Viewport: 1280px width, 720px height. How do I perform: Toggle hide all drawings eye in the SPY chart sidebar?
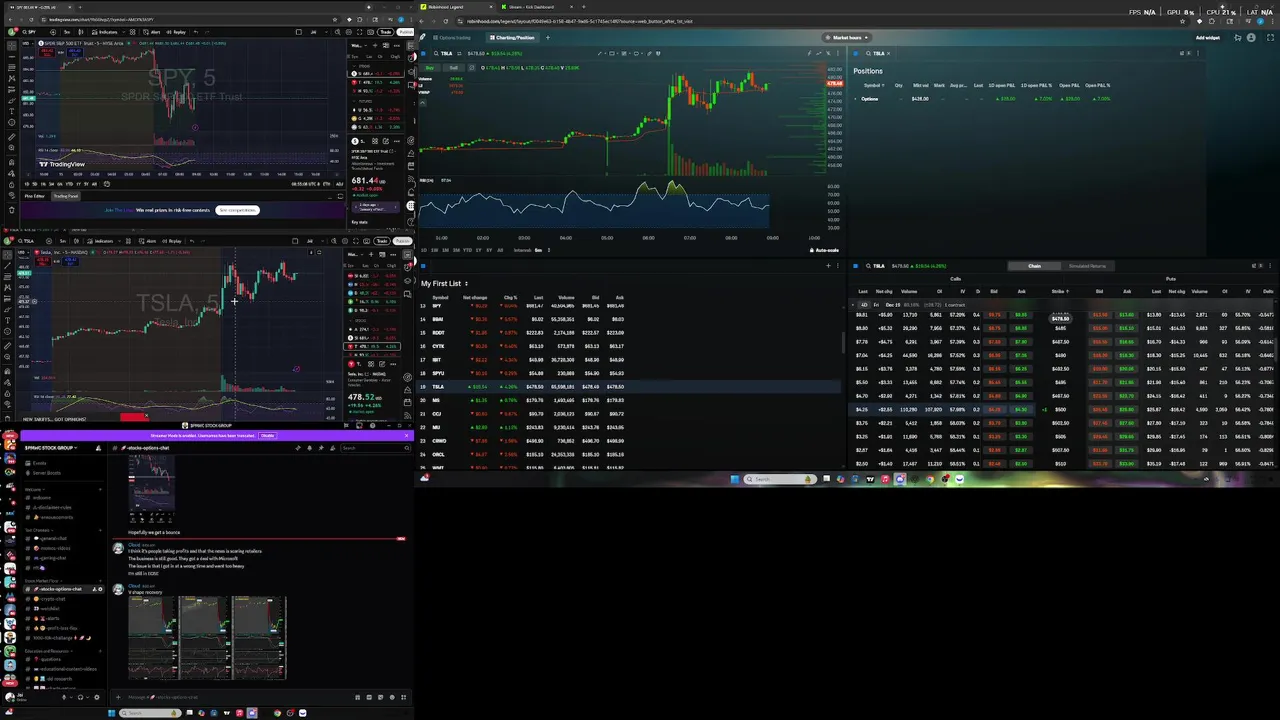coord(12,195)
